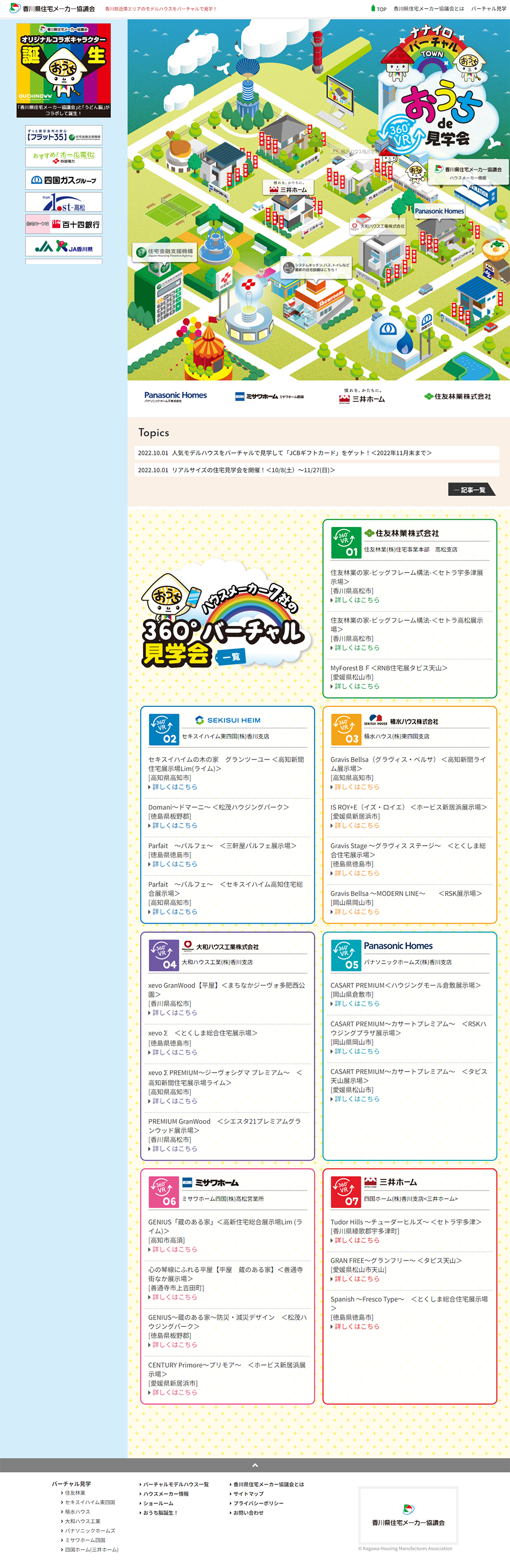Open the リアルサイズの住宅見学会 topic

pyautogui.click(x=317, y=470)
